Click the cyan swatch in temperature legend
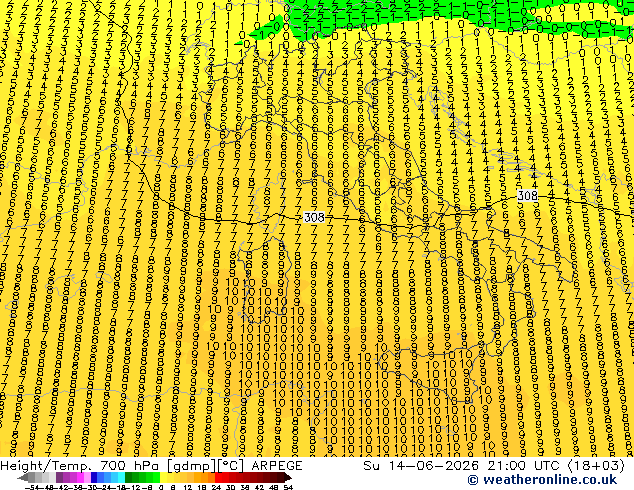The width and height of the screenshot is (634, 490). [x=121, y=478]
